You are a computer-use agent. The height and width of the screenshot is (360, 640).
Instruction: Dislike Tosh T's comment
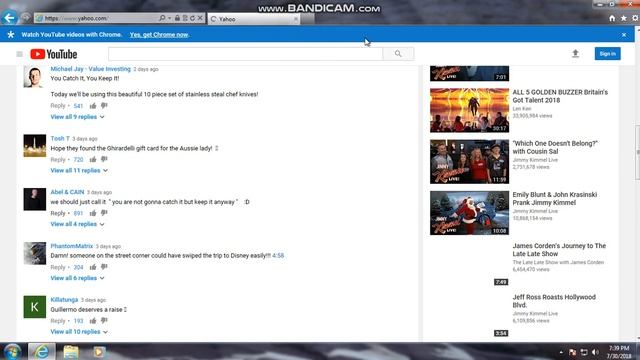click(104, 159)
